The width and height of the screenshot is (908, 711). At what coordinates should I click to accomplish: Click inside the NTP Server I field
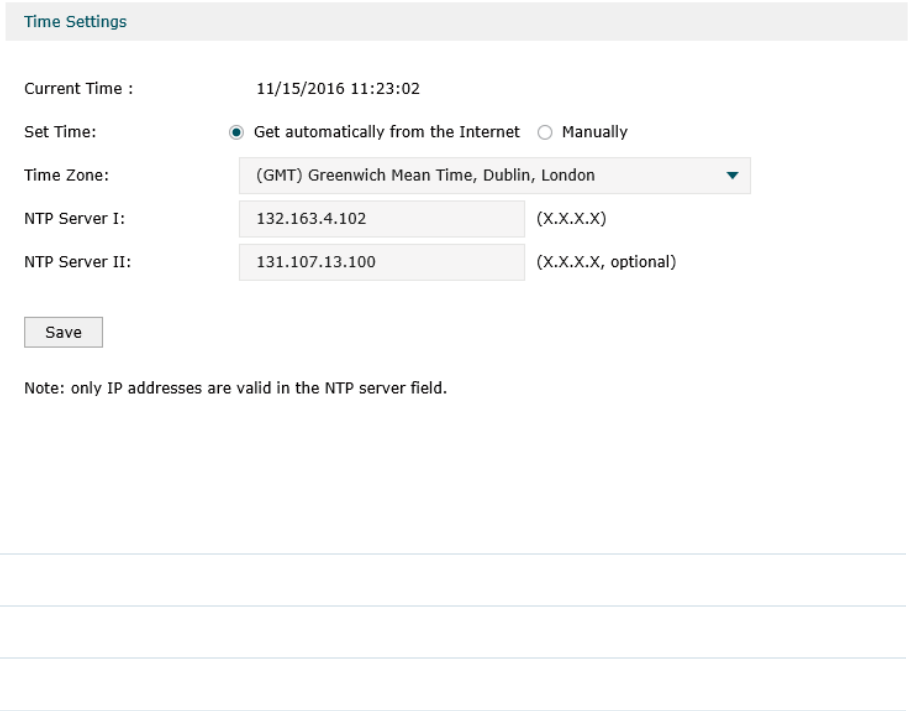click(x=382, y=219)
